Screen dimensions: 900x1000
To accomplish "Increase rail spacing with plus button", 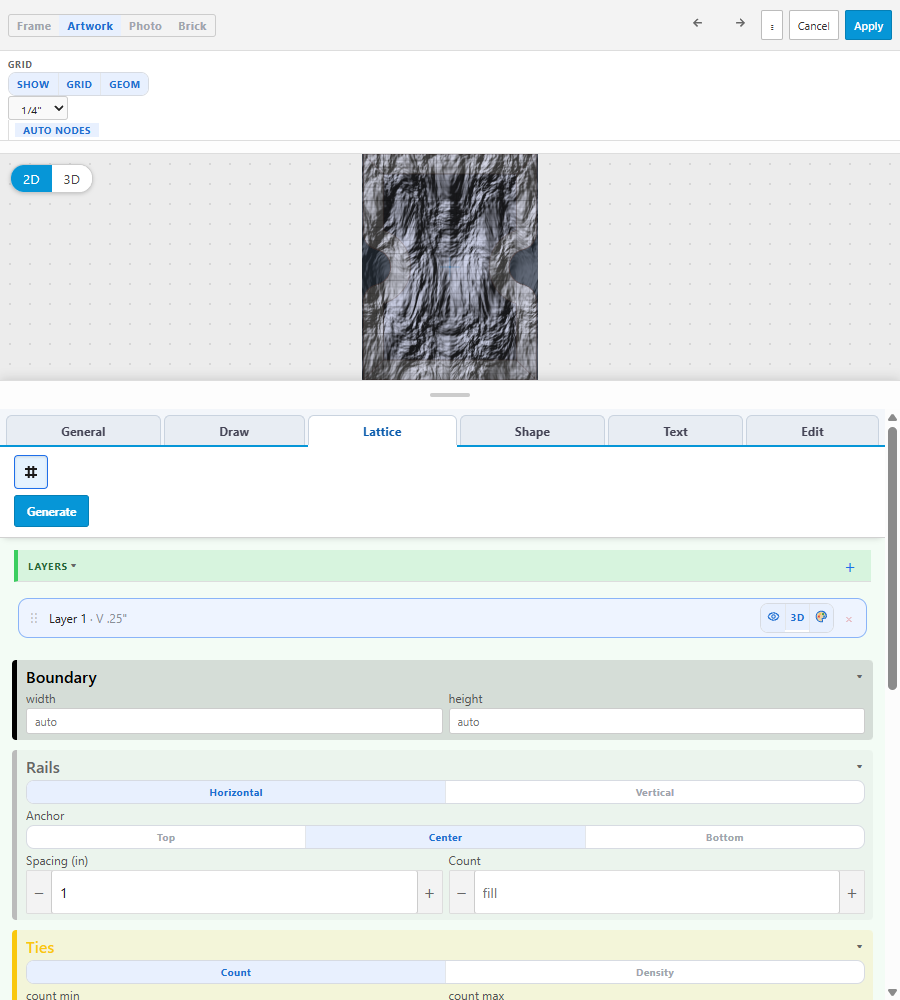I will (429, 893).
